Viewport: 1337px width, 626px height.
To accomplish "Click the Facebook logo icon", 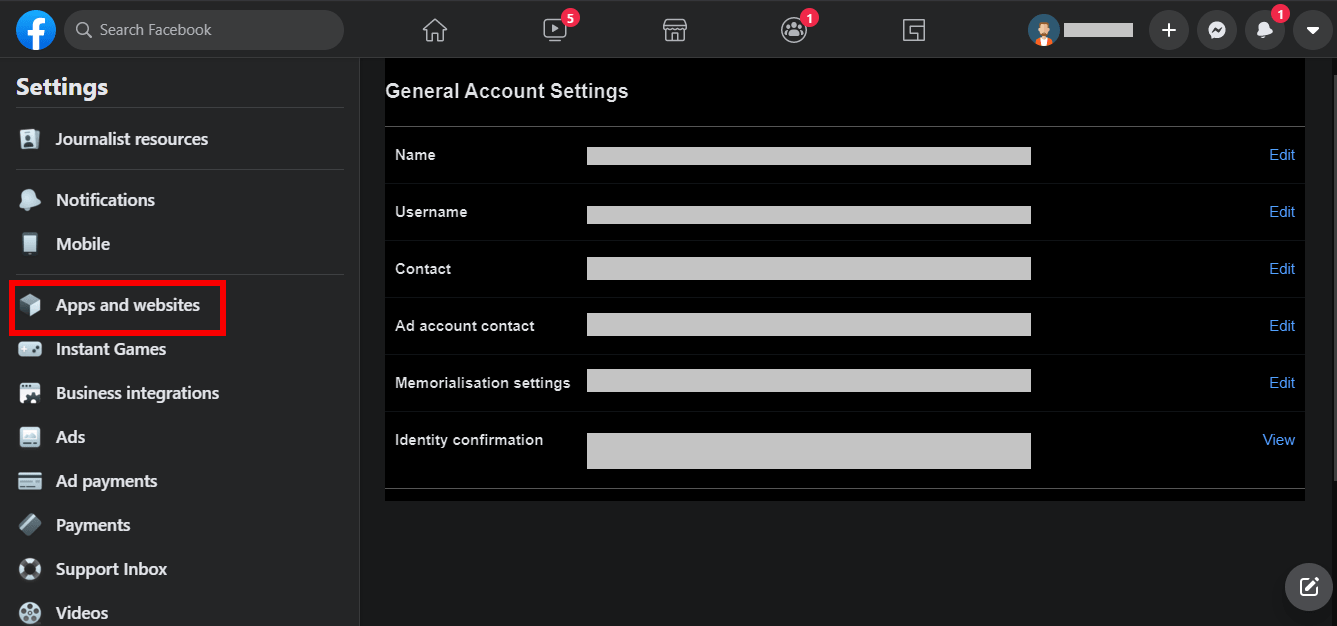I will pos(36,30).
